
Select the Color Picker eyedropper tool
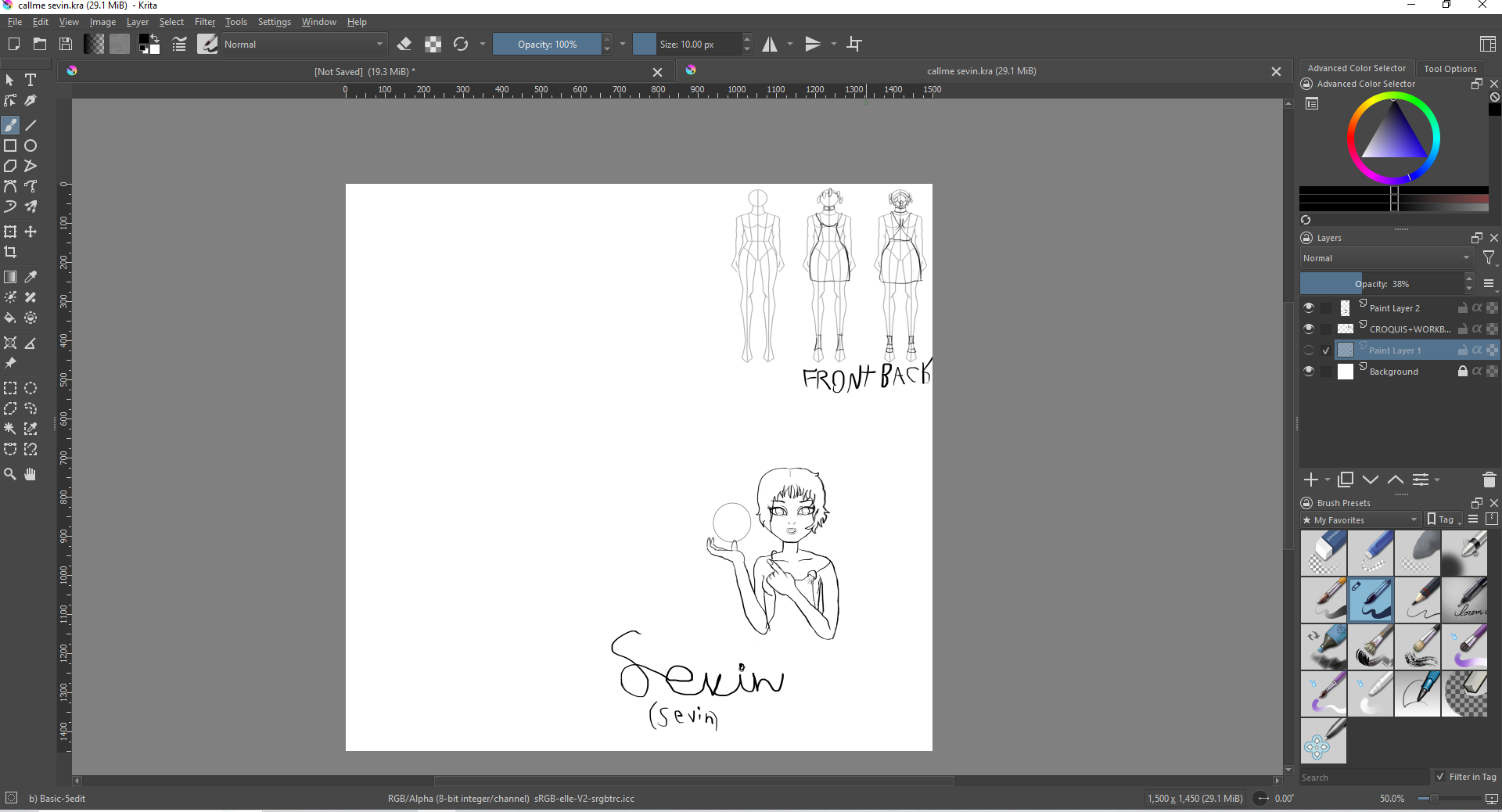tap(31, 277)
